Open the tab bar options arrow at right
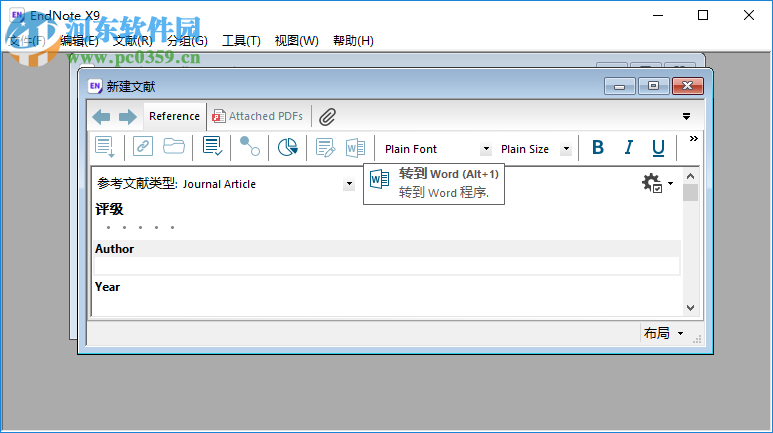 coord(686,116)
